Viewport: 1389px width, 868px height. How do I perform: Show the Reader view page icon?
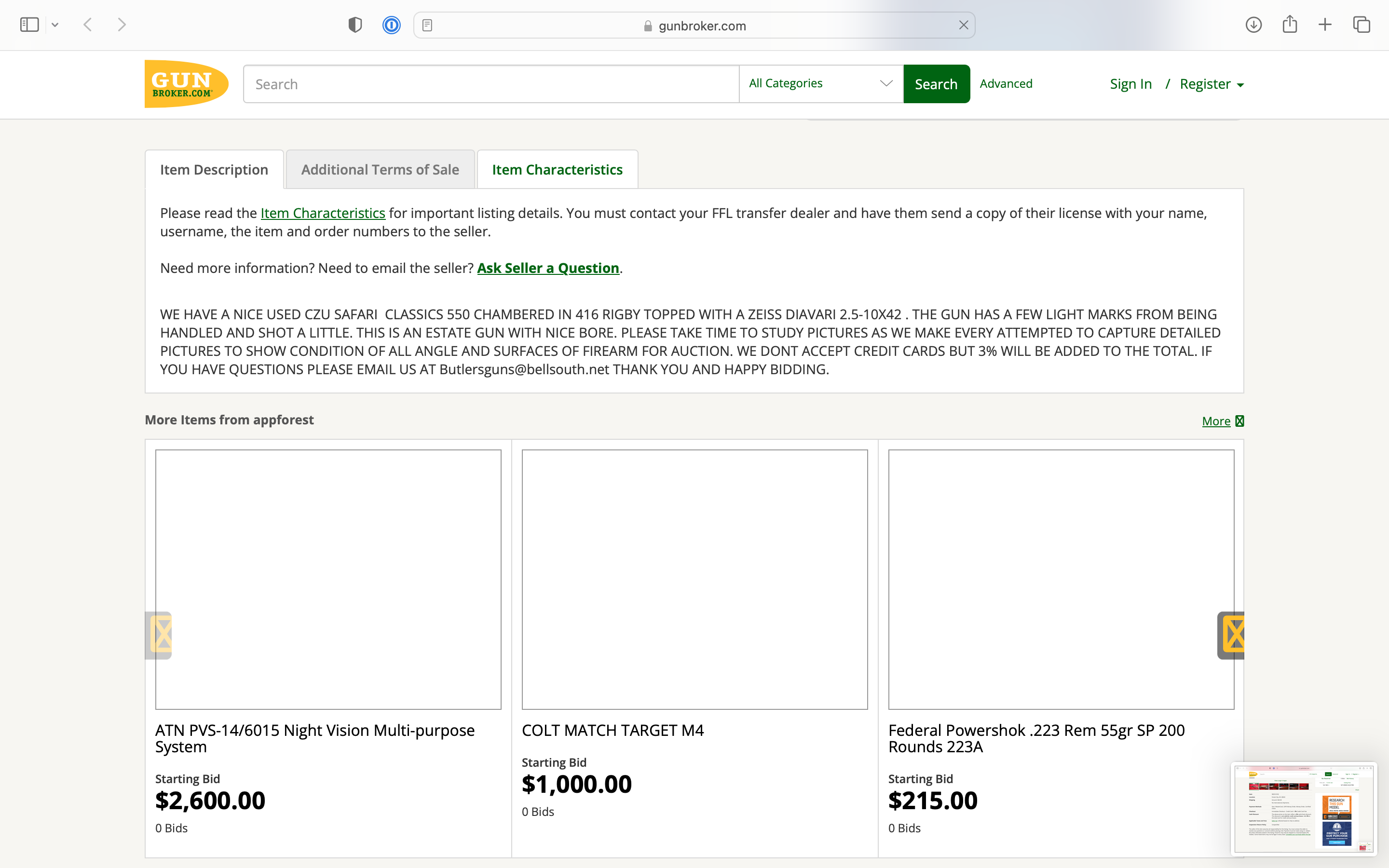tap(427, 25)
